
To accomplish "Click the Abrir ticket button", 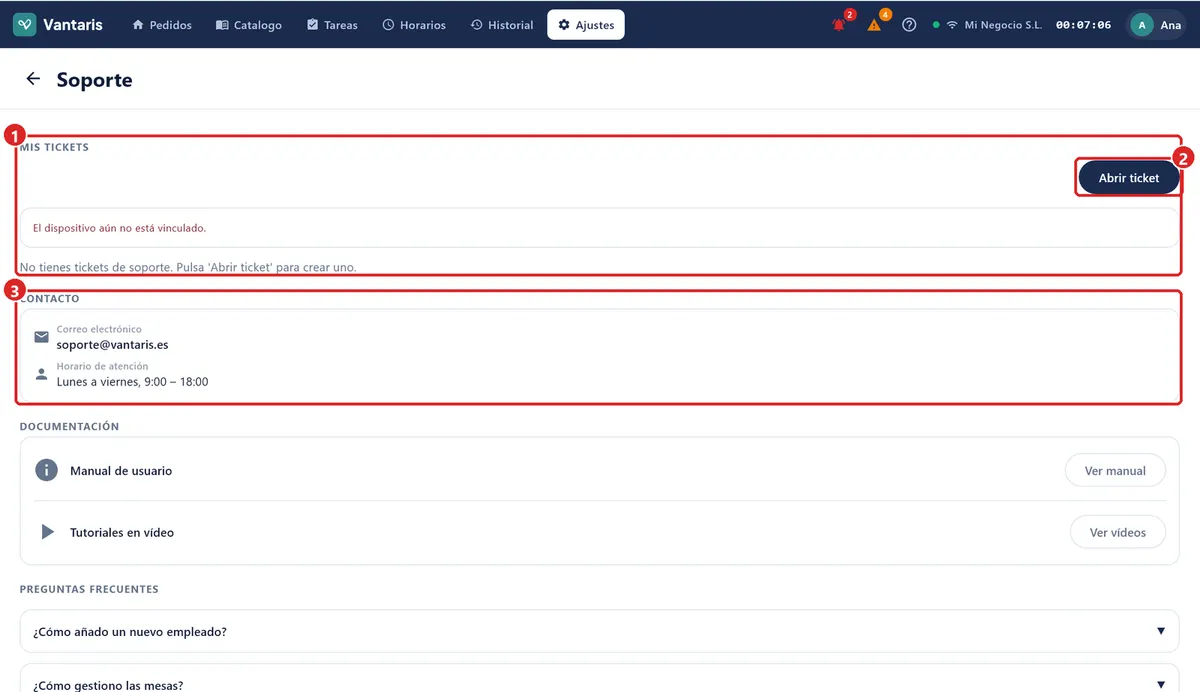I will coord(1129,178).
